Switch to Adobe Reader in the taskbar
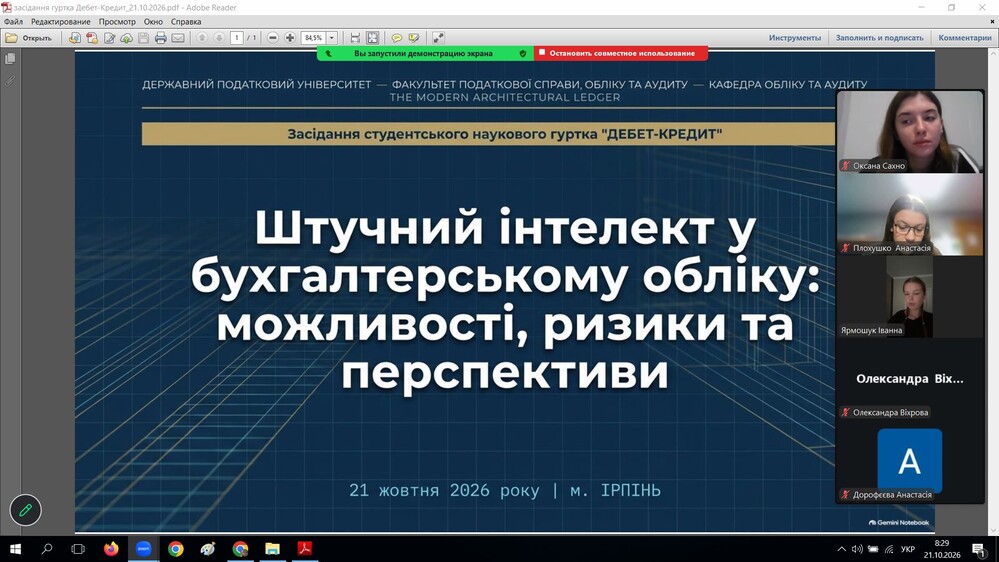Image resolution: width=999 pixels, height=562 pixels. 305,549
